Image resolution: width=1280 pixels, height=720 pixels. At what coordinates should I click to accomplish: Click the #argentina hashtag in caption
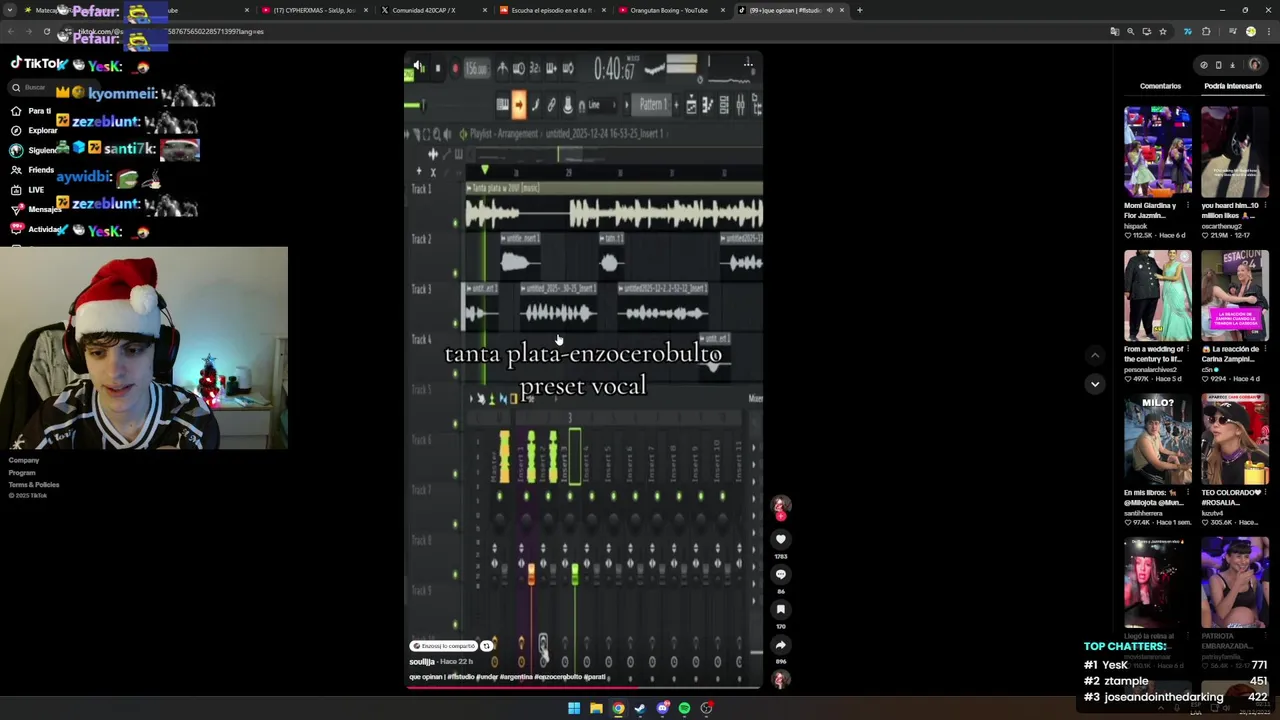tap(515, 677)
